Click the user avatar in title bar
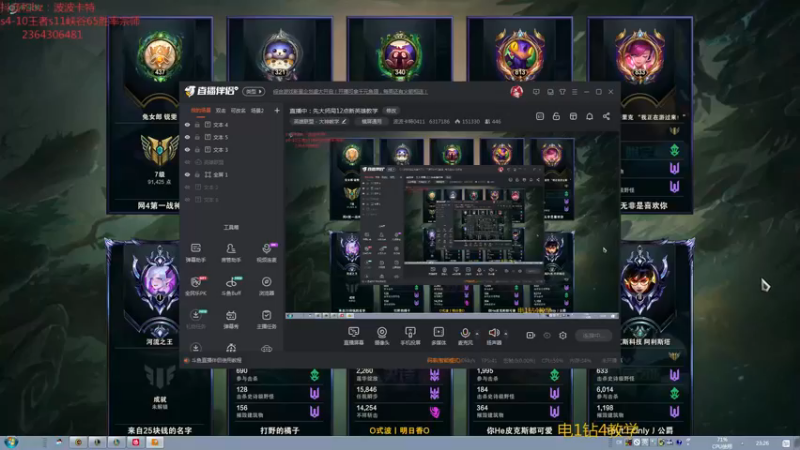800x450 pixels. 516,92
